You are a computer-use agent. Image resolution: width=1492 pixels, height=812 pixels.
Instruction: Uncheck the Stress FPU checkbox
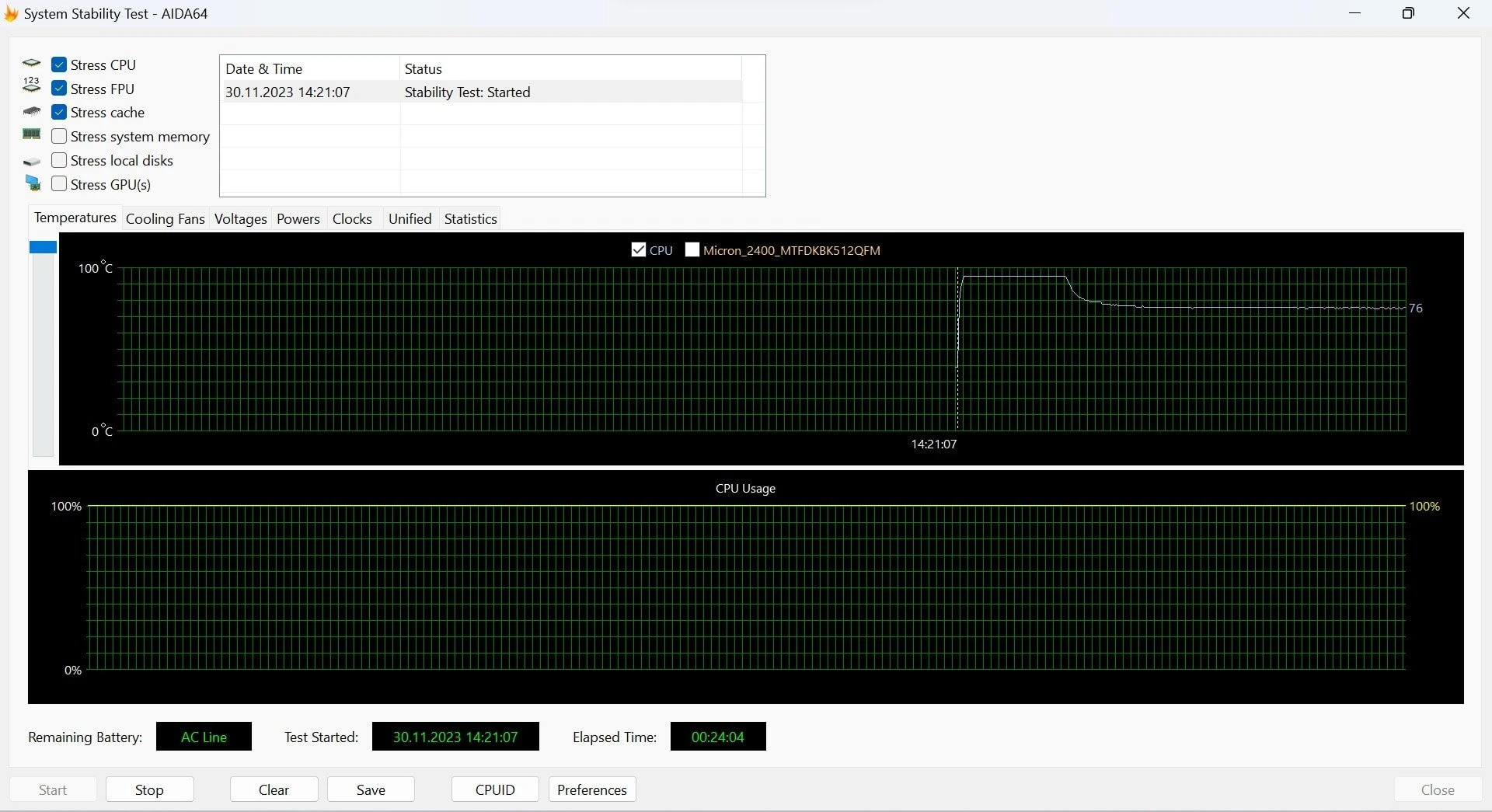click(59, 89)
